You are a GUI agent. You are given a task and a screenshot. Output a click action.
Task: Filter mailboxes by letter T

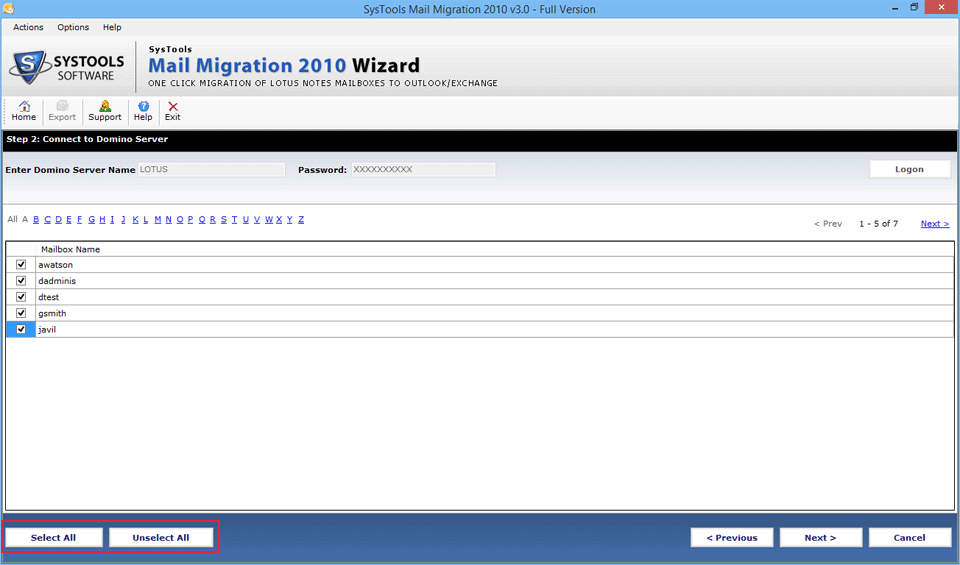(234, 219)
